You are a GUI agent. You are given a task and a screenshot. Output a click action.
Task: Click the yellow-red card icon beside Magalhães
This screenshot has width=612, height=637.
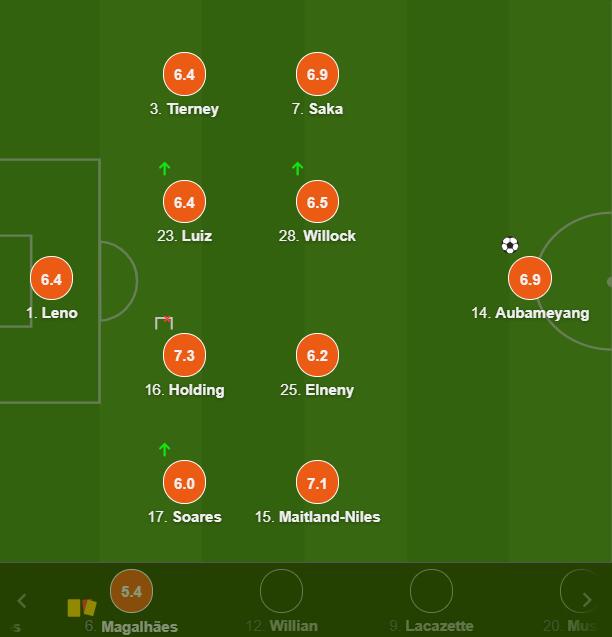pos(82,608)
